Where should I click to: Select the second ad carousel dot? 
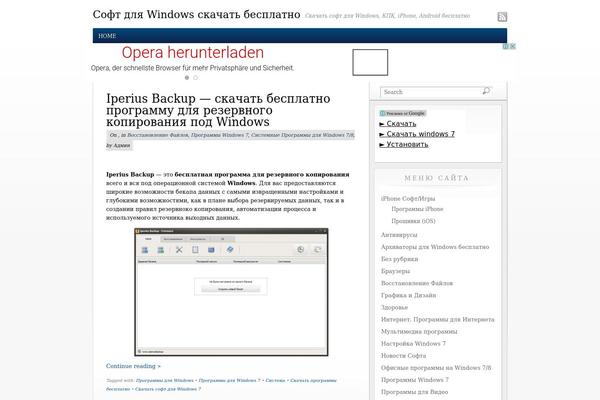click(x=196, y=78)
